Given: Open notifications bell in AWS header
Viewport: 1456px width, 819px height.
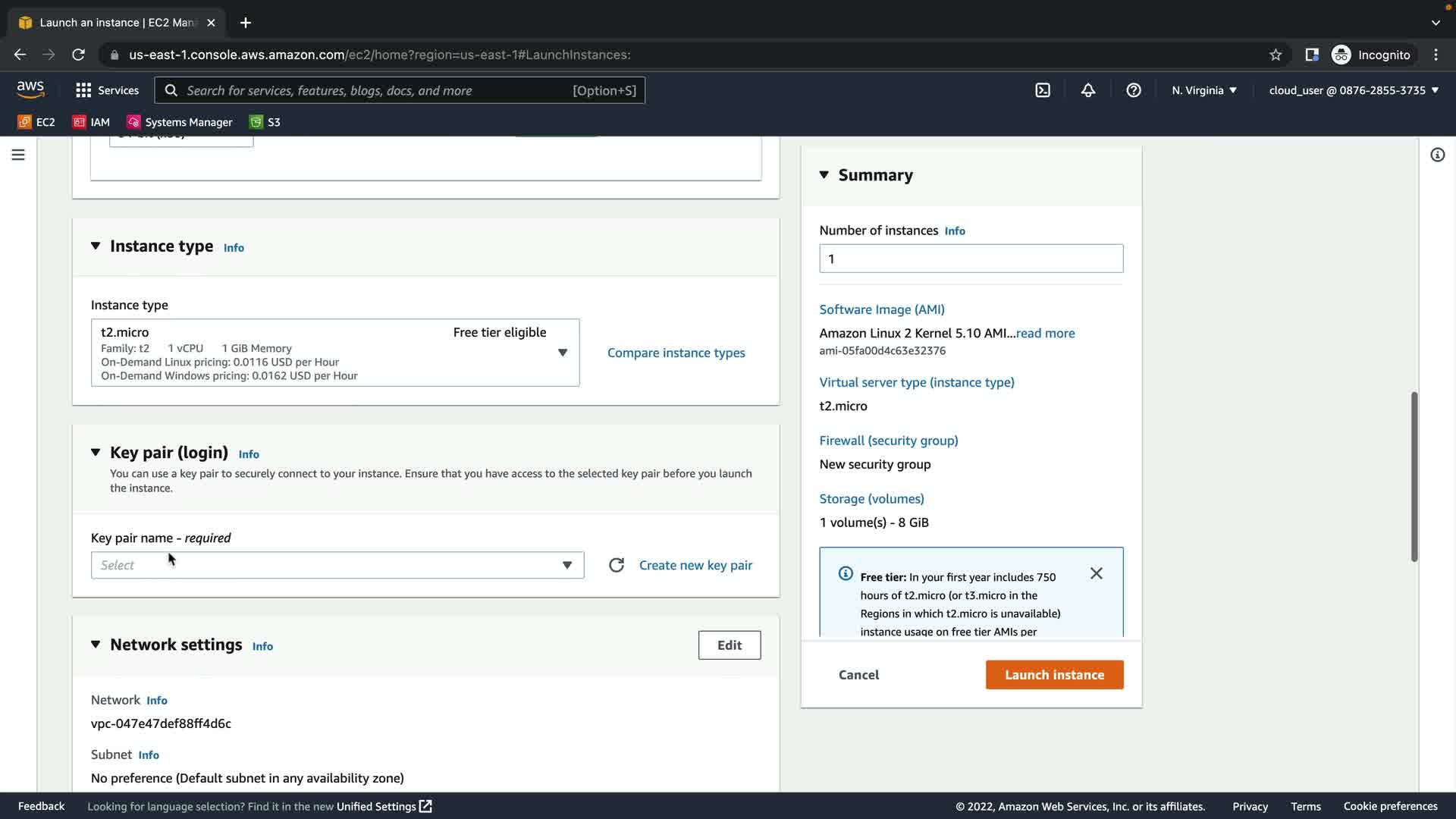Looking at the screenshot, I should pyautogui.click(x=1087, y=90).
